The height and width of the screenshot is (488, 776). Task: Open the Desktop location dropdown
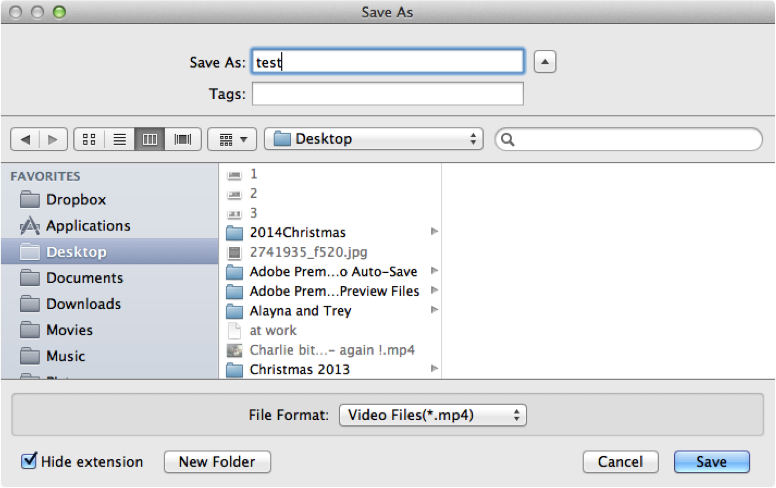[x=376, y=139]
